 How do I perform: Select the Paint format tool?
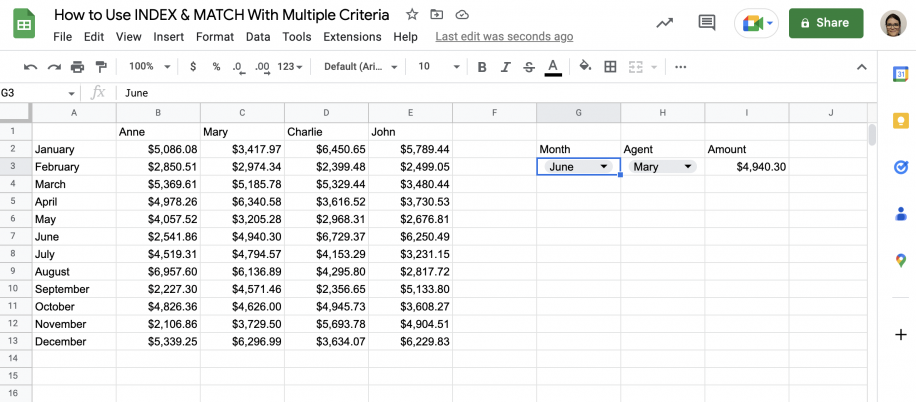[101, 67]
